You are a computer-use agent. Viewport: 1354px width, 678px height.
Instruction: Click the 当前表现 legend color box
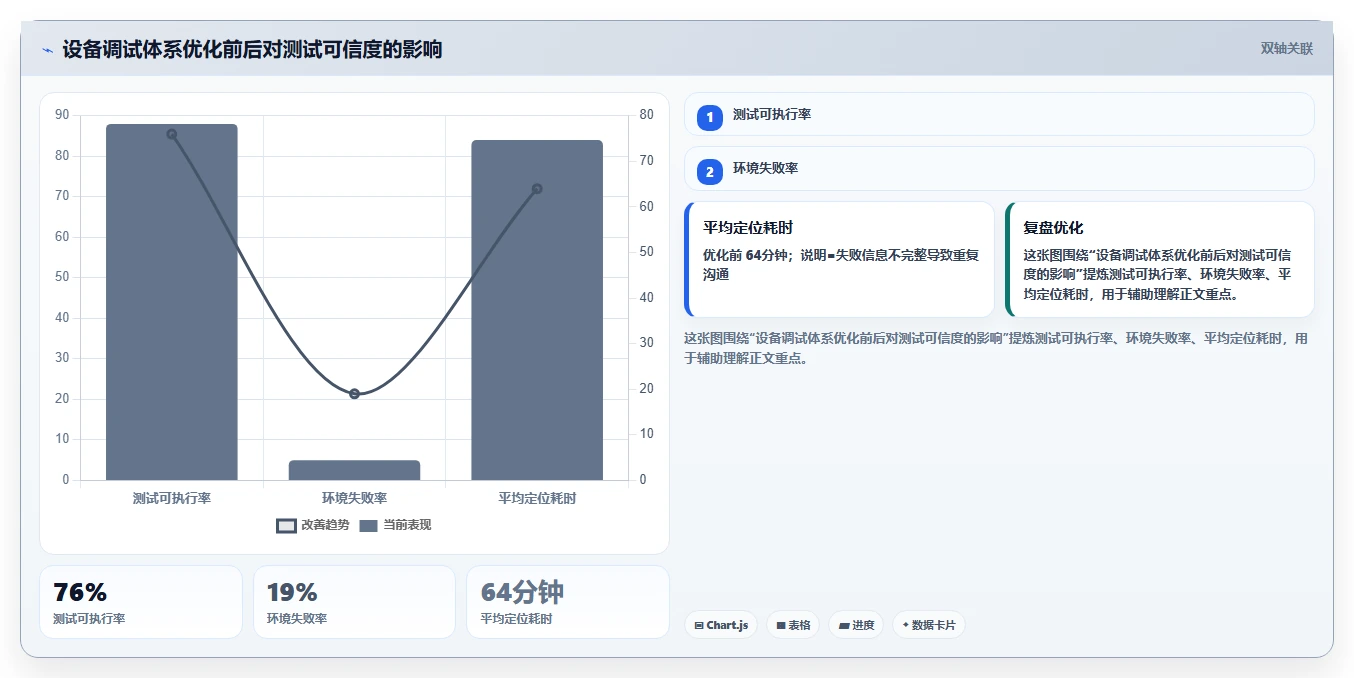(x=368, y=526)
